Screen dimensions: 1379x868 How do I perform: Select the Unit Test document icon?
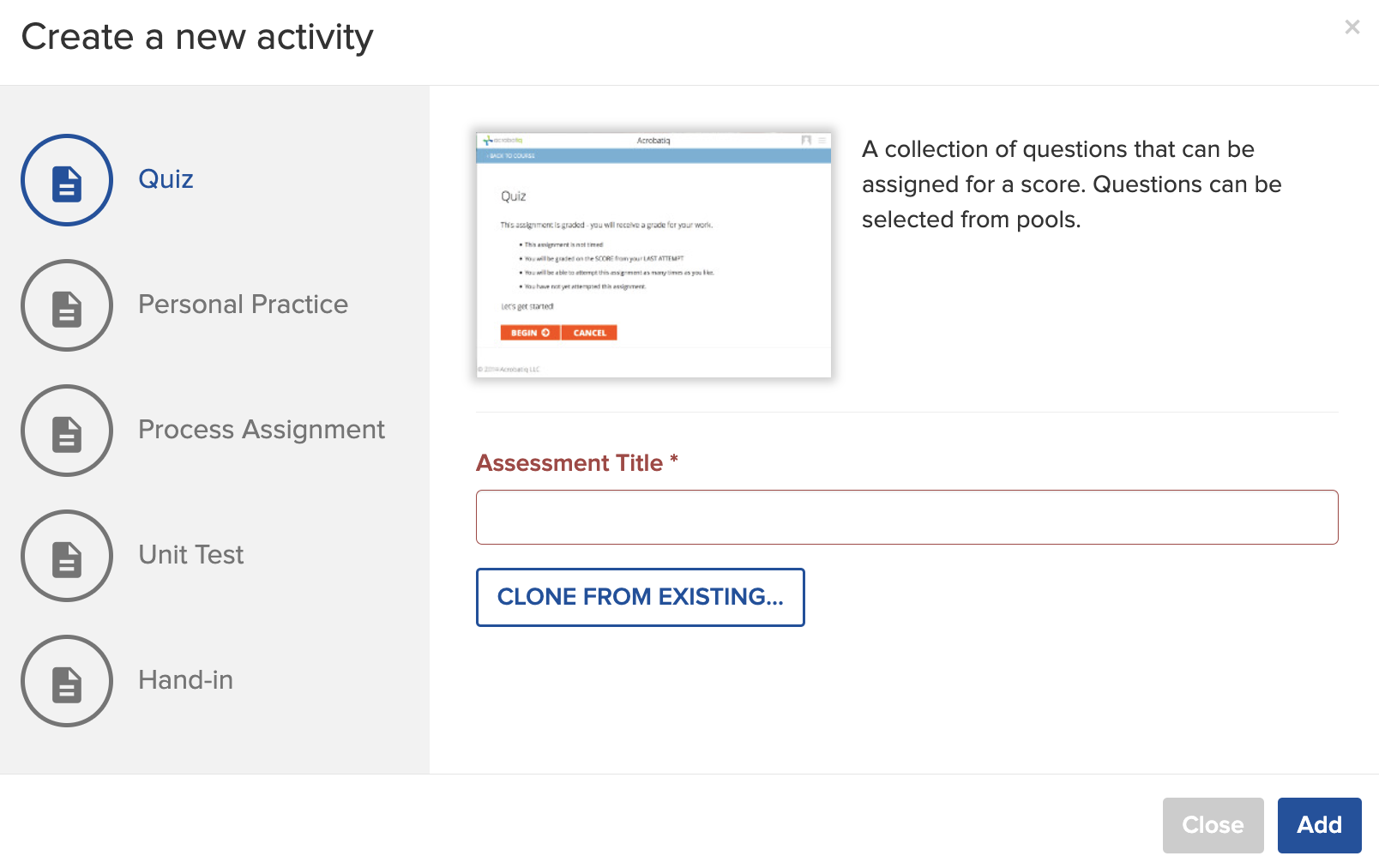pyautogui.click(x=67, y=556)
